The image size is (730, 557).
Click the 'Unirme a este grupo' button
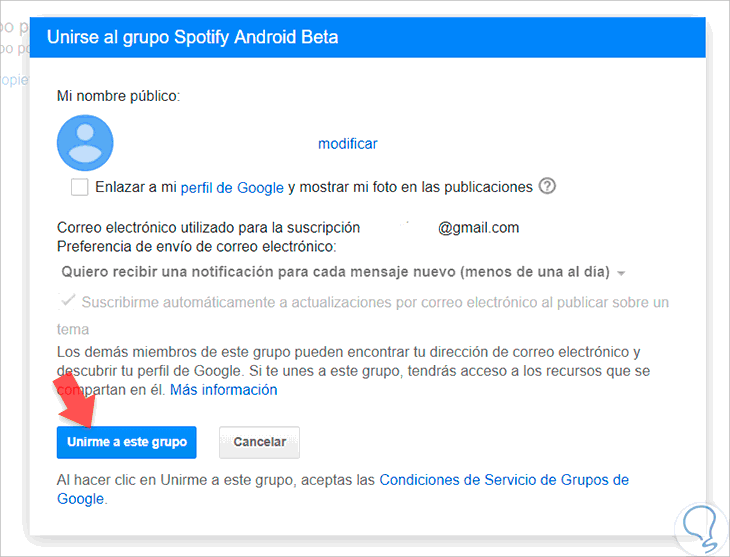tap(127, 442)
